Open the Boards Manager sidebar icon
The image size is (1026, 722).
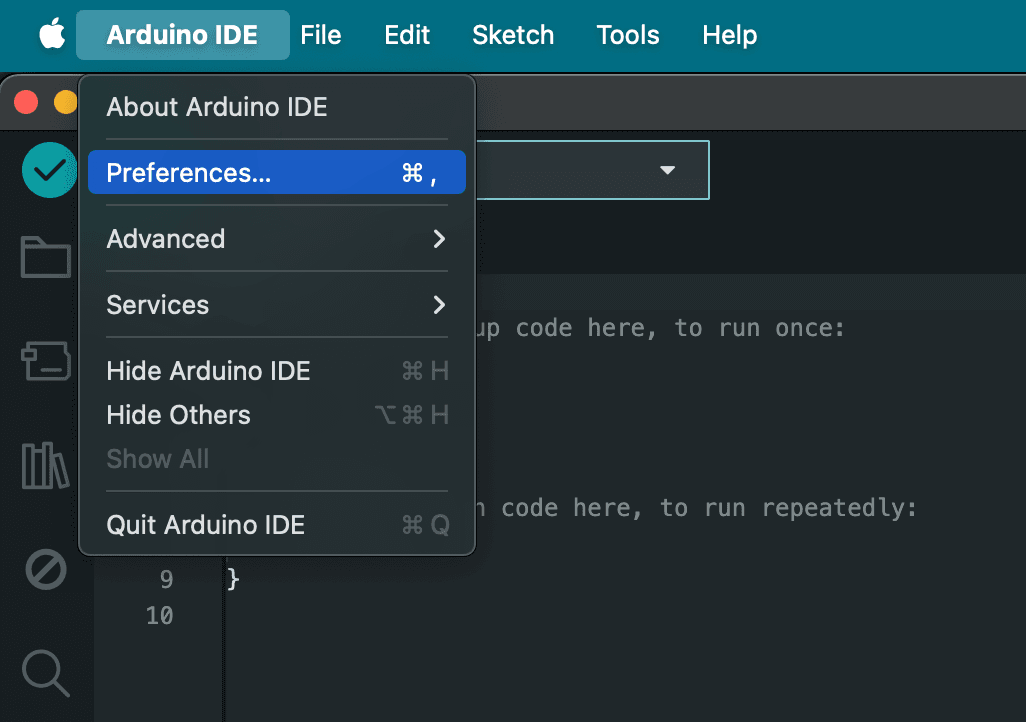pos(46,361)
